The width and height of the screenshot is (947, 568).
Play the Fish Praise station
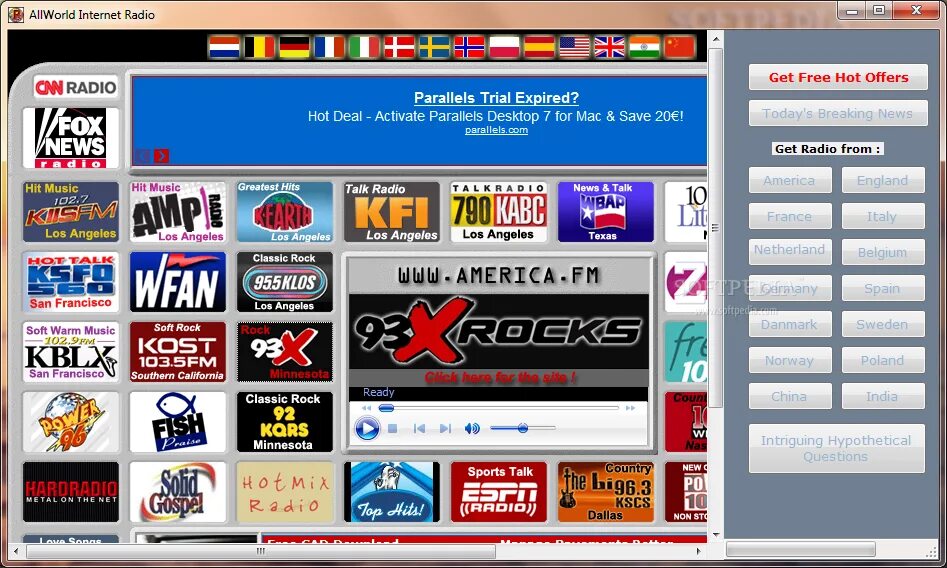click(178, 422)
